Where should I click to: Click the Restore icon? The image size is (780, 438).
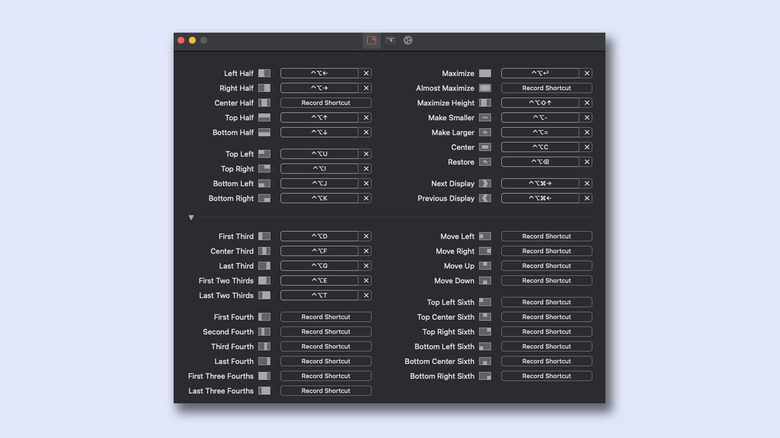(x=485, y=162)
